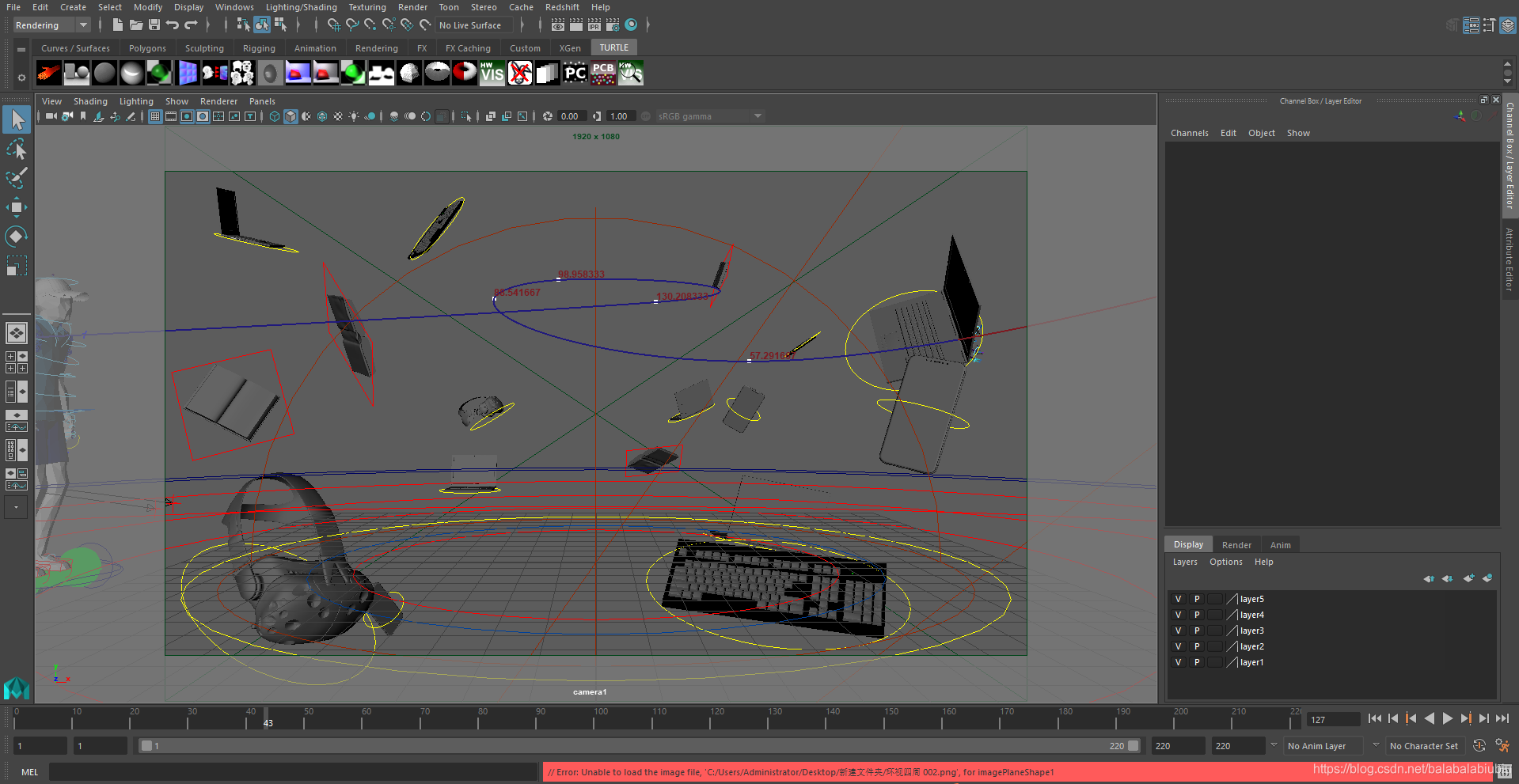This screenshot has width=1519, height=784.
Task: Switch to the Polygons shelf tab
Action: point(147,48)
